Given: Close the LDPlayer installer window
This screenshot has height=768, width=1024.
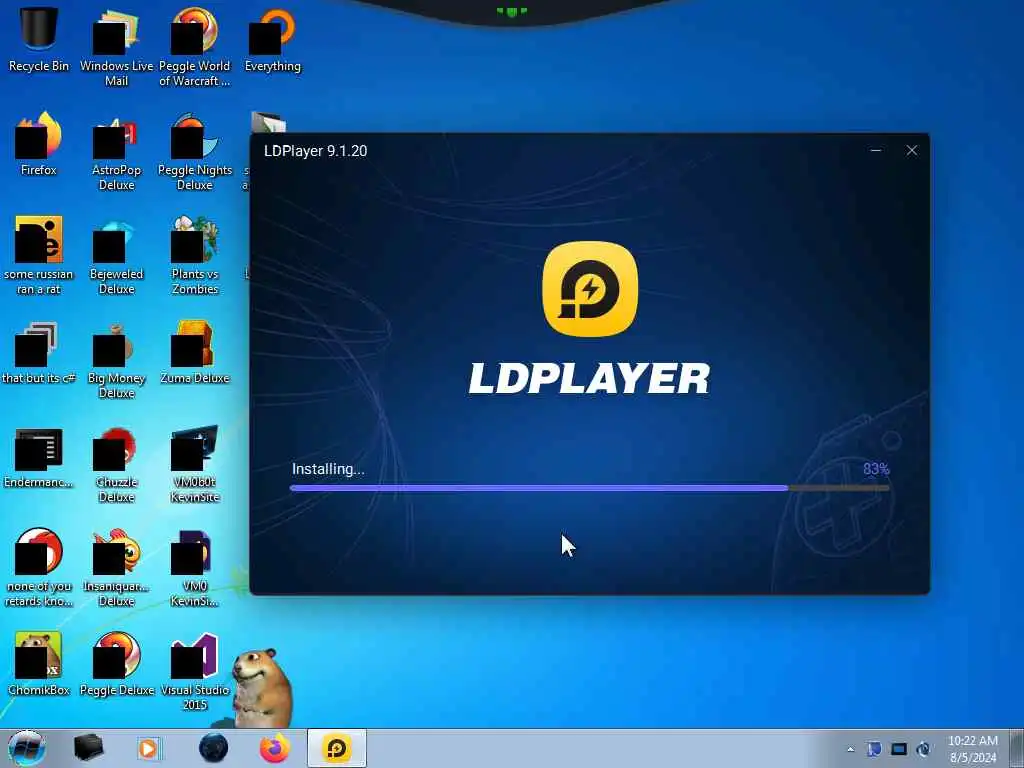Looking at the screenshot, I should click(x=912, y=151).
